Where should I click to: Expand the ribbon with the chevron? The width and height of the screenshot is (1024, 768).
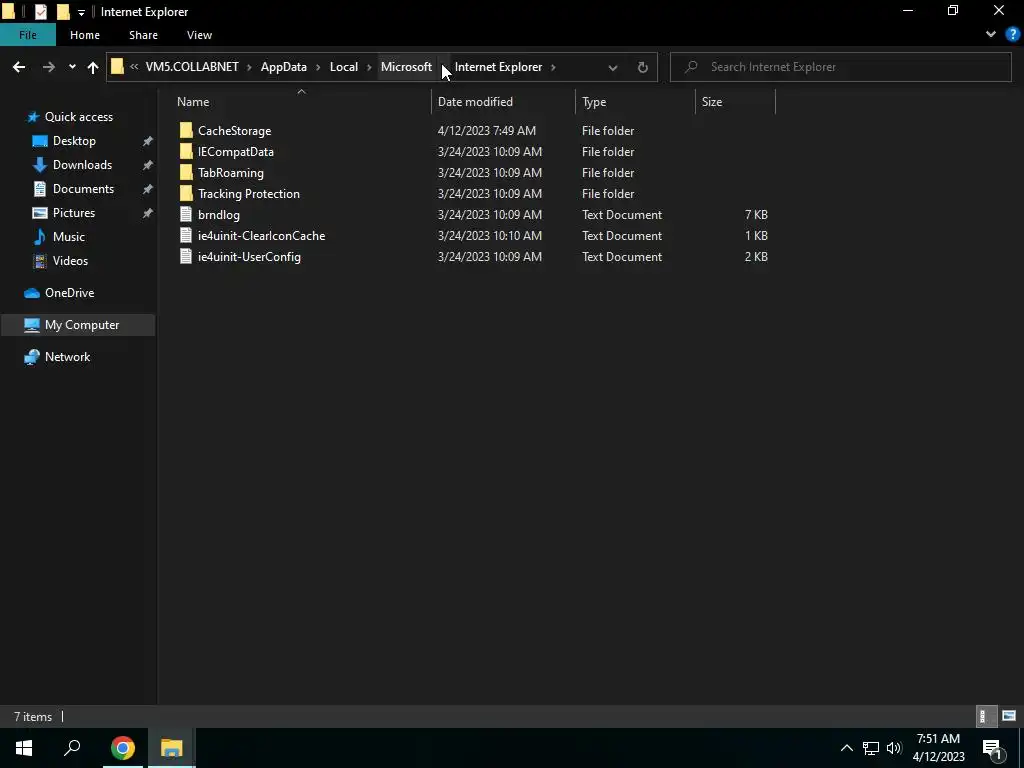tap(991, 34)
